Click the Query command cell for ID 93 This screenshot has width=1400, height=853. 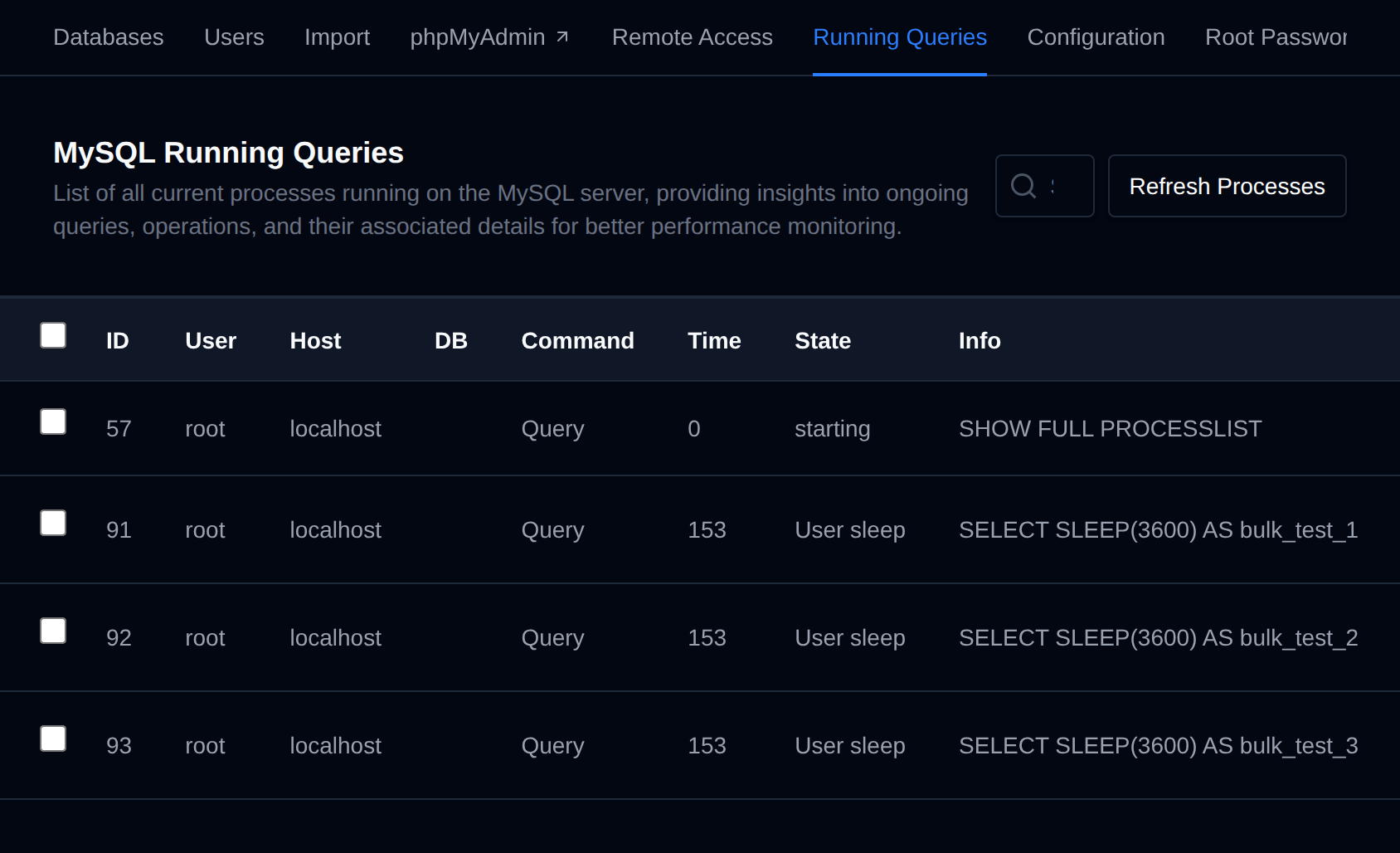coord(552,746)
